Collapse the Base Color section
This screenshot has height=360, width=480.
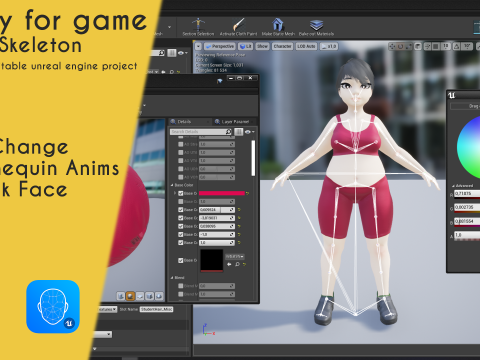[172, 185]
